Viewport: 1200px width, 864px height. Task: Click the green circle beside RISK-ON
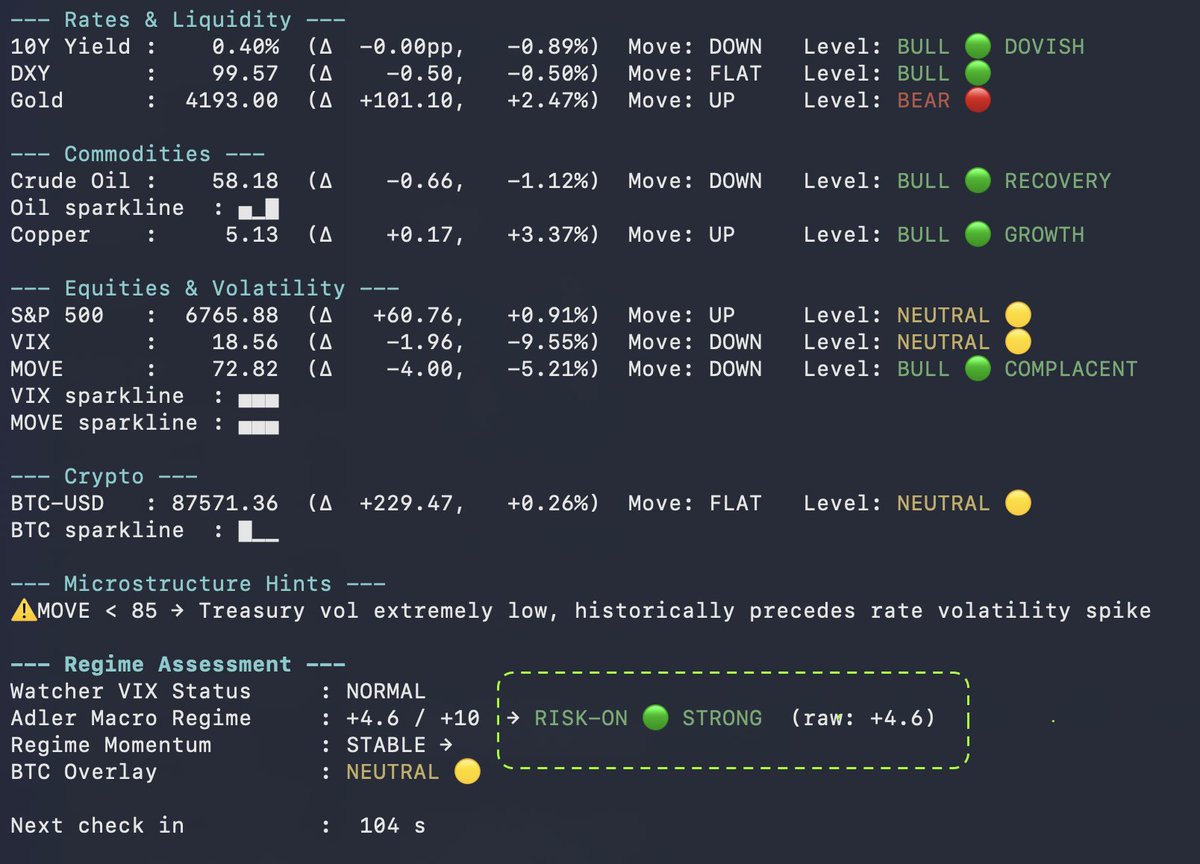point(655,718)
